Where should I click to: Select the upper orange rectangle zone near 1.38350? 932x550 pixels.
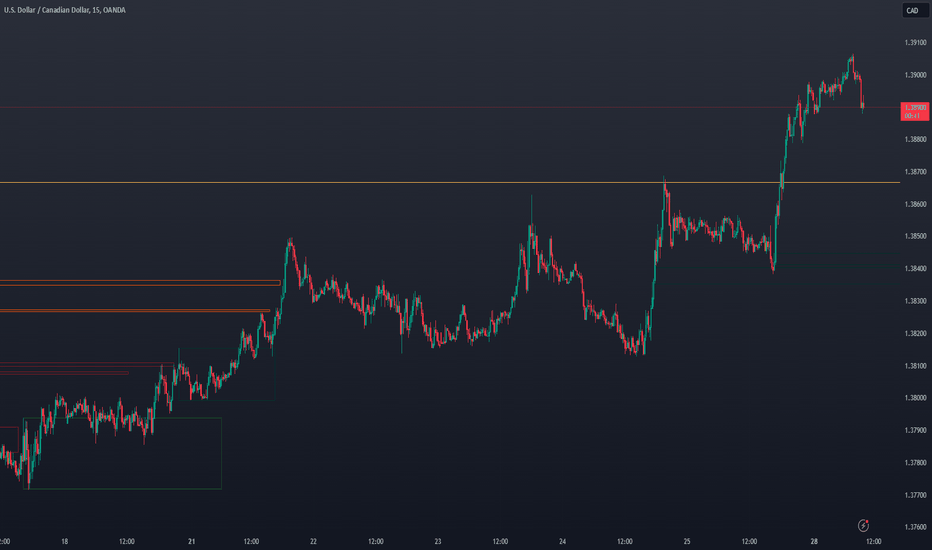click(140, 283)
